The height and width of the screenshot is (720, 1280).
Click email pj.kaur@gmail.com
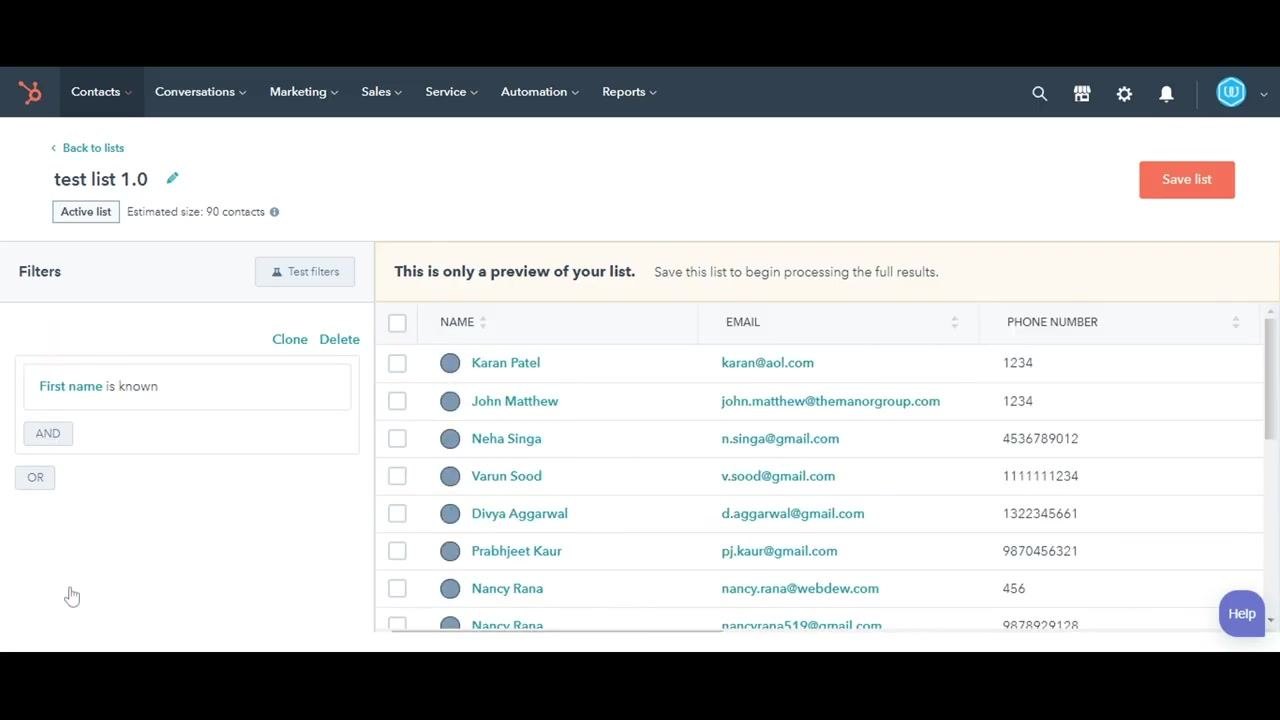(779, 551)
